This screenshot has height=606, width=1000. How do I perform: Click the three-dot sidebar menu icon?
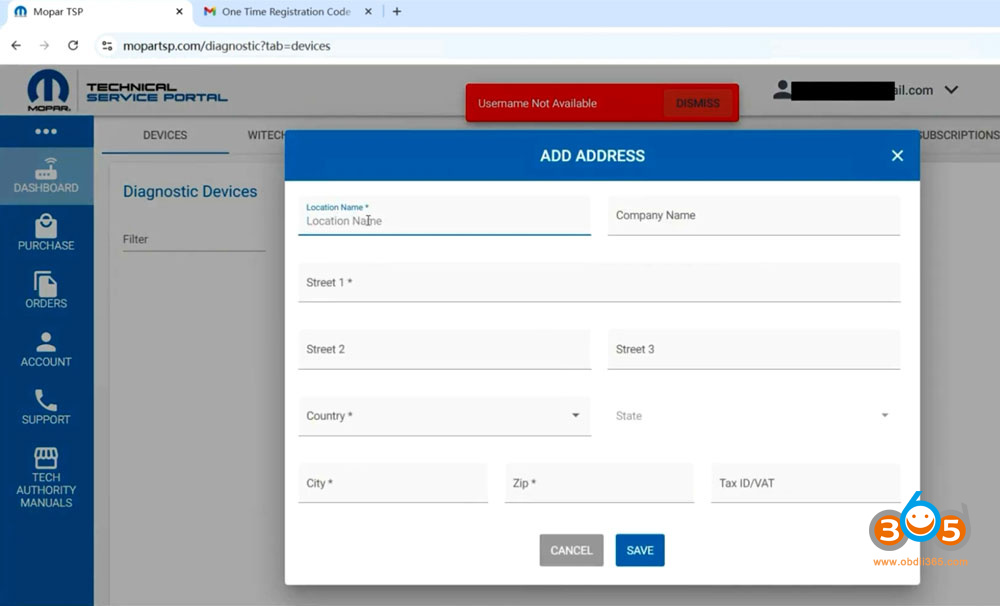pyautogui.click(x=46, y=131)
